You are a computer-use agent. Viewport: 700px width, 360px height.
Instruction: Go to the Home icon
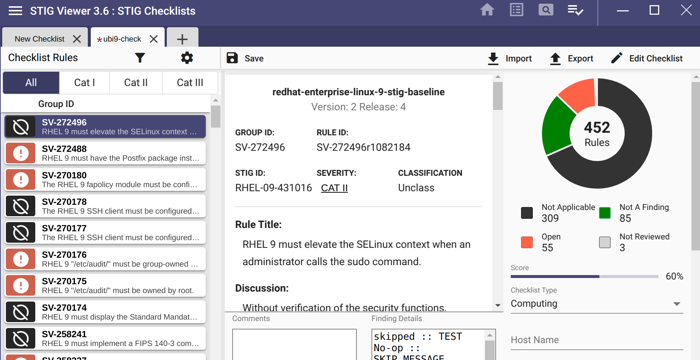coord(487,10)
